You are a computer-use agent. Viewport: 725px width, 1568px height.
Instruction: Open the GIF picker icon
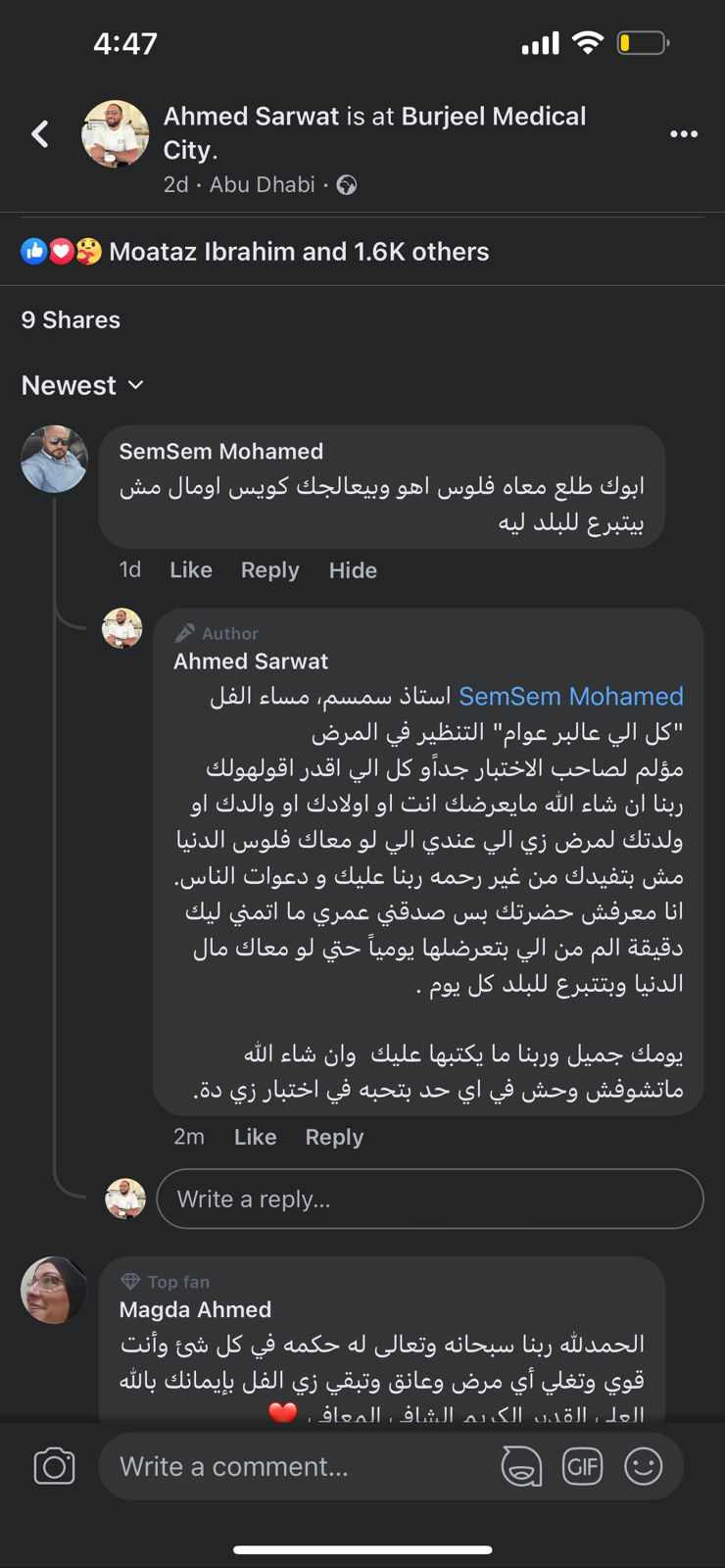582,1466
